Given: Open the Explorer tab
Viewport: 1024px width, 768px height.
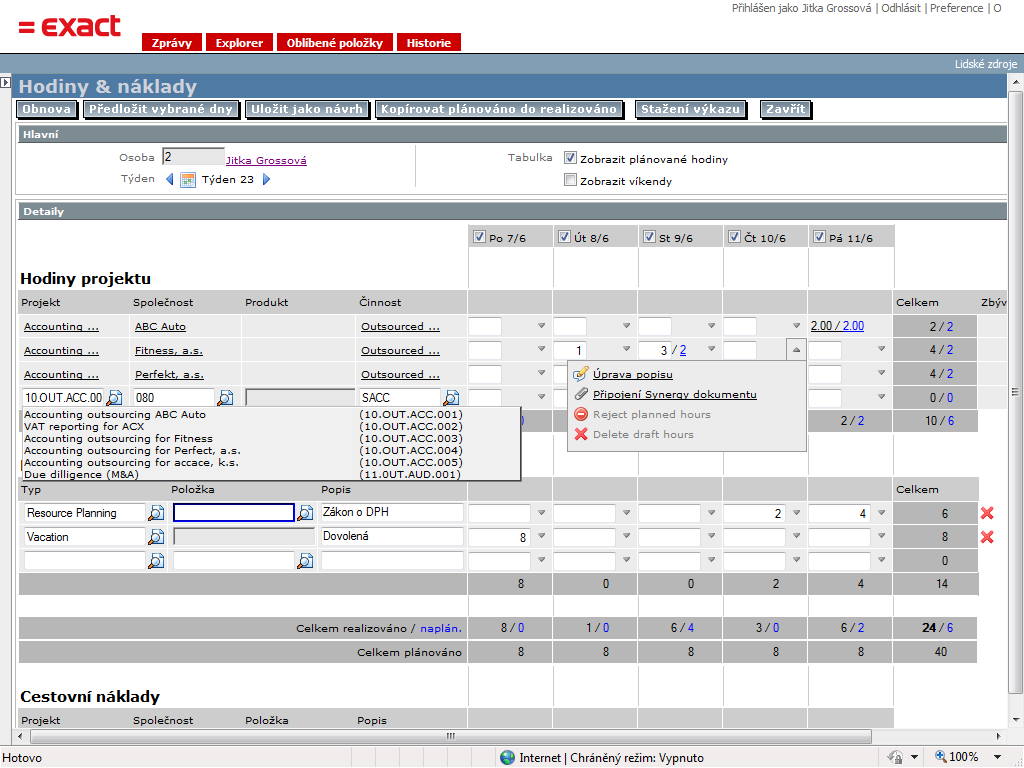Looking at the screenshot, I should (239, 42).
